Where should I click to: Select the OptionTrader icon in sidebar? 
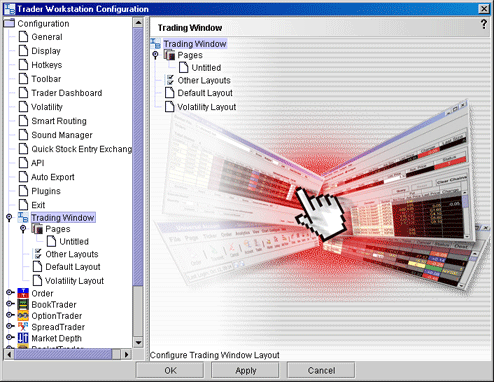23,315
